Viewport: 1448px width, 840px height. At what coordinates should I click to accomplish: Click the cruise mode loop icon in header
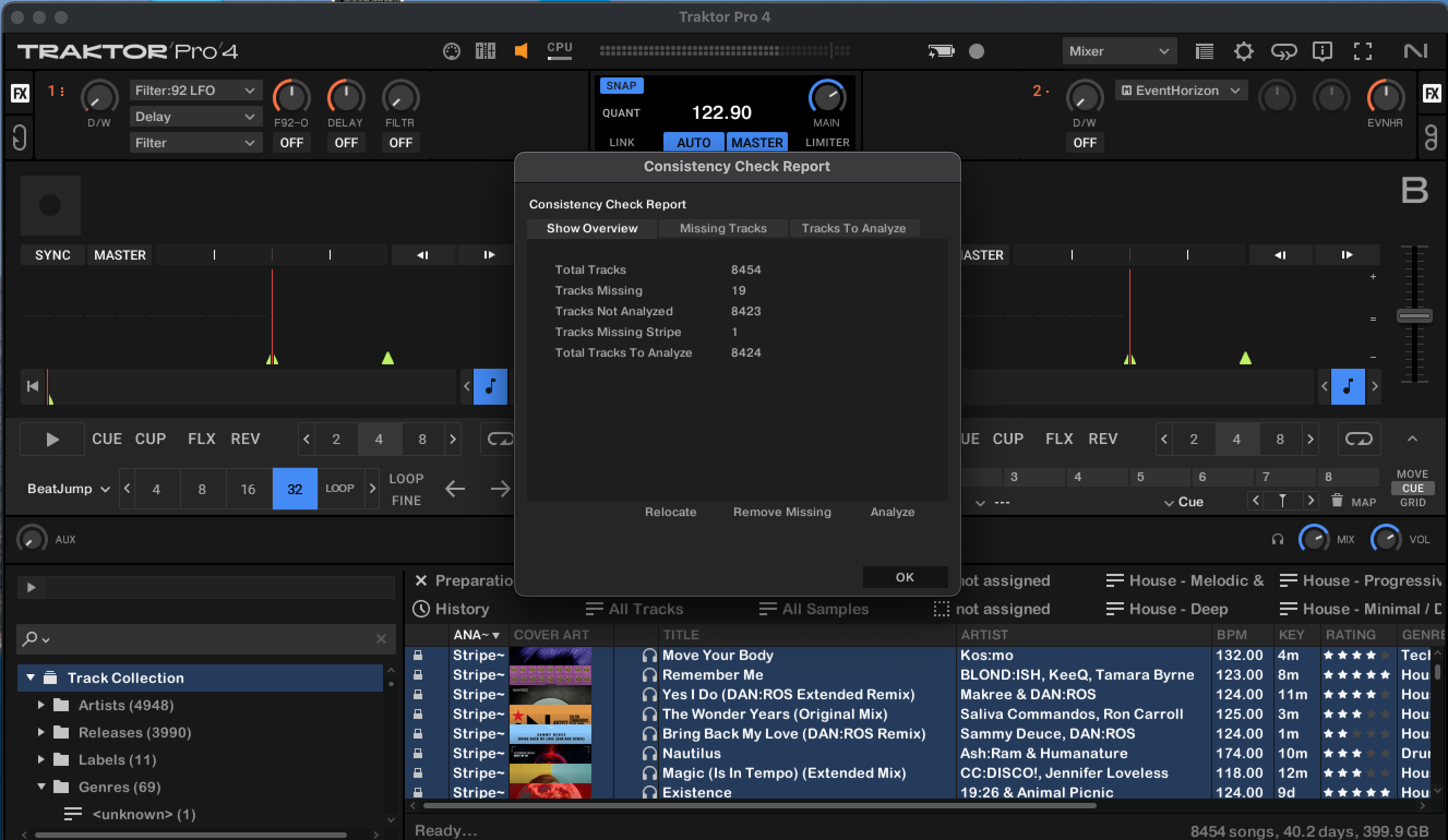point(1283,52)
